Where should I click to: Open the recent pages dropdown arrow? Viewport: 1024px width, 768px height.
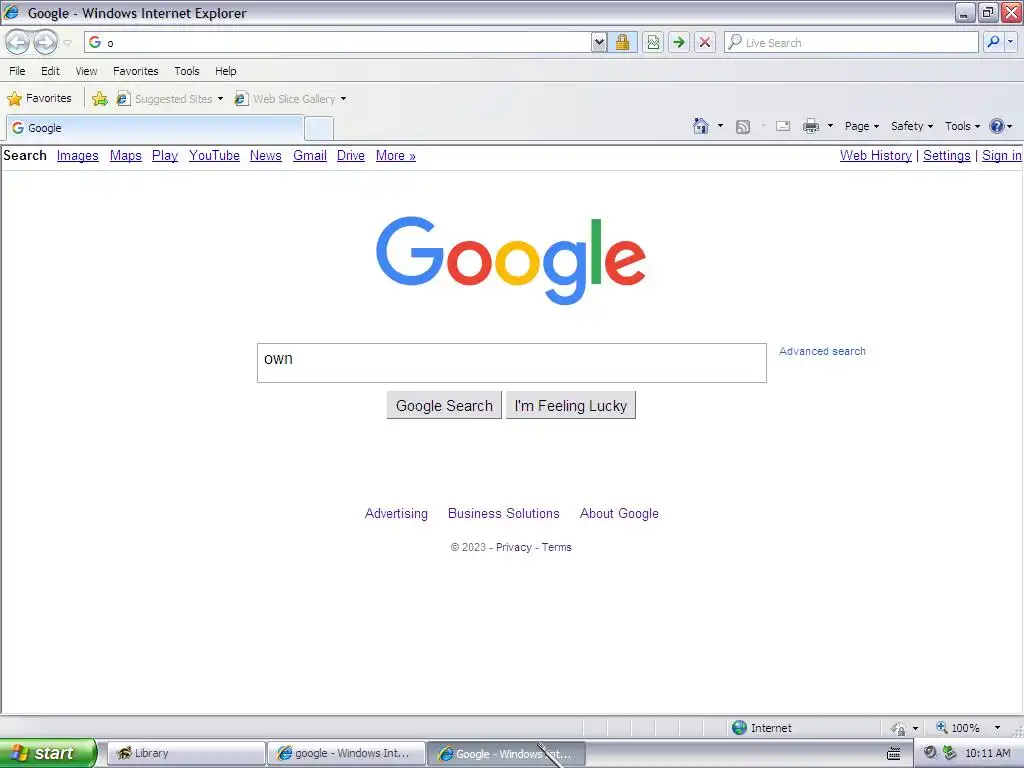[x=67, y=43]
